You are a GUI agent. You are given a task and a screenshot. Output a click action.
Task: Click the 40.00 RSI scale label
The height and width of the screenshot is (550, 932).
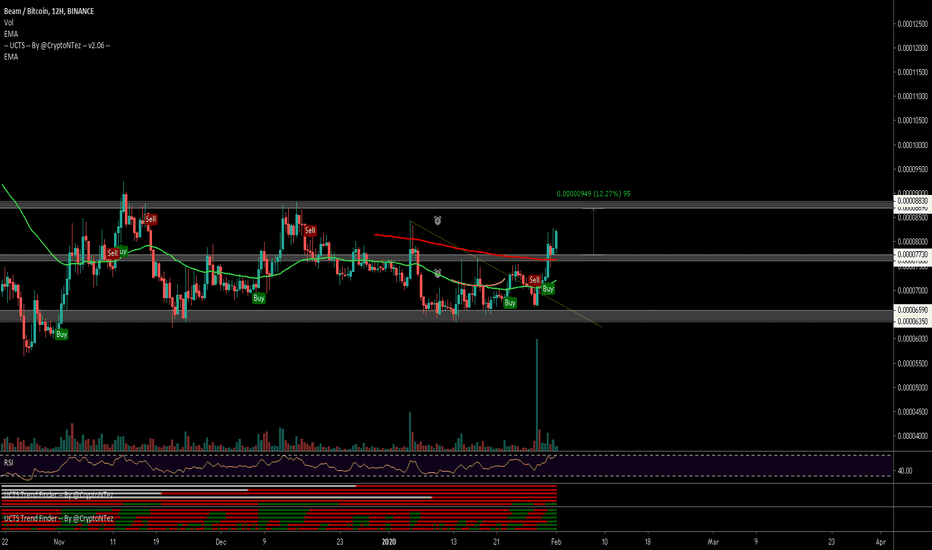coord(905,471)
